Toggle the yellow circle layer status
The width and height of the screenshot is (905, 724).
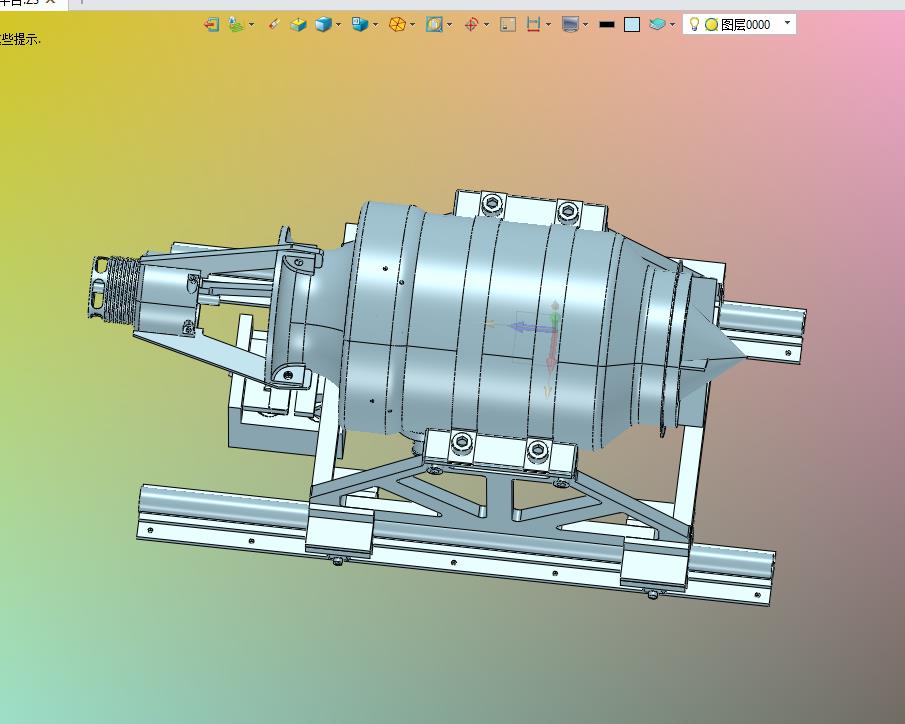click(x=711, y=24)
